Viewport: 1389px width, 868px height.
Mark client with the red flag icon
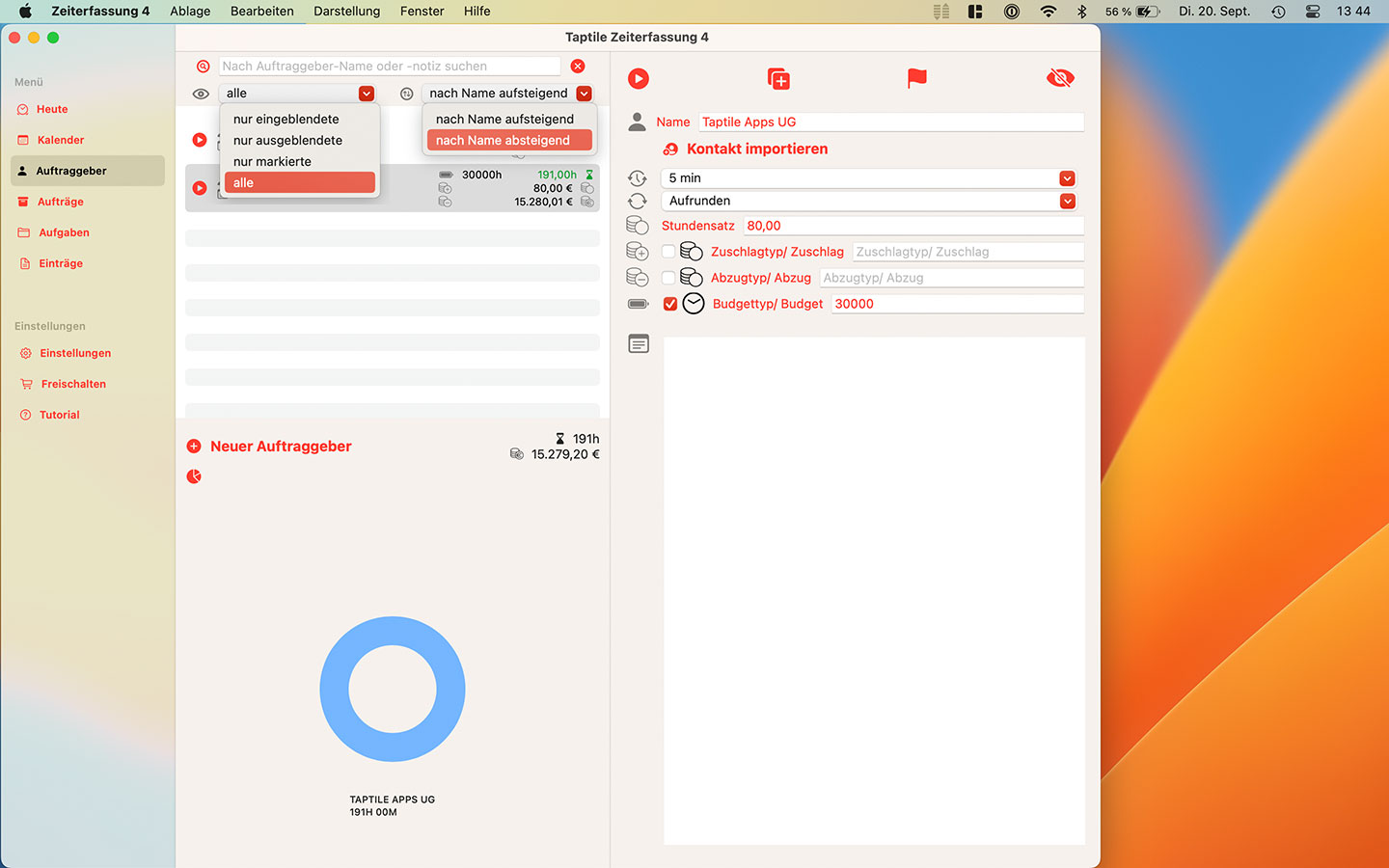pyautogui.click(x=916, y=78)
